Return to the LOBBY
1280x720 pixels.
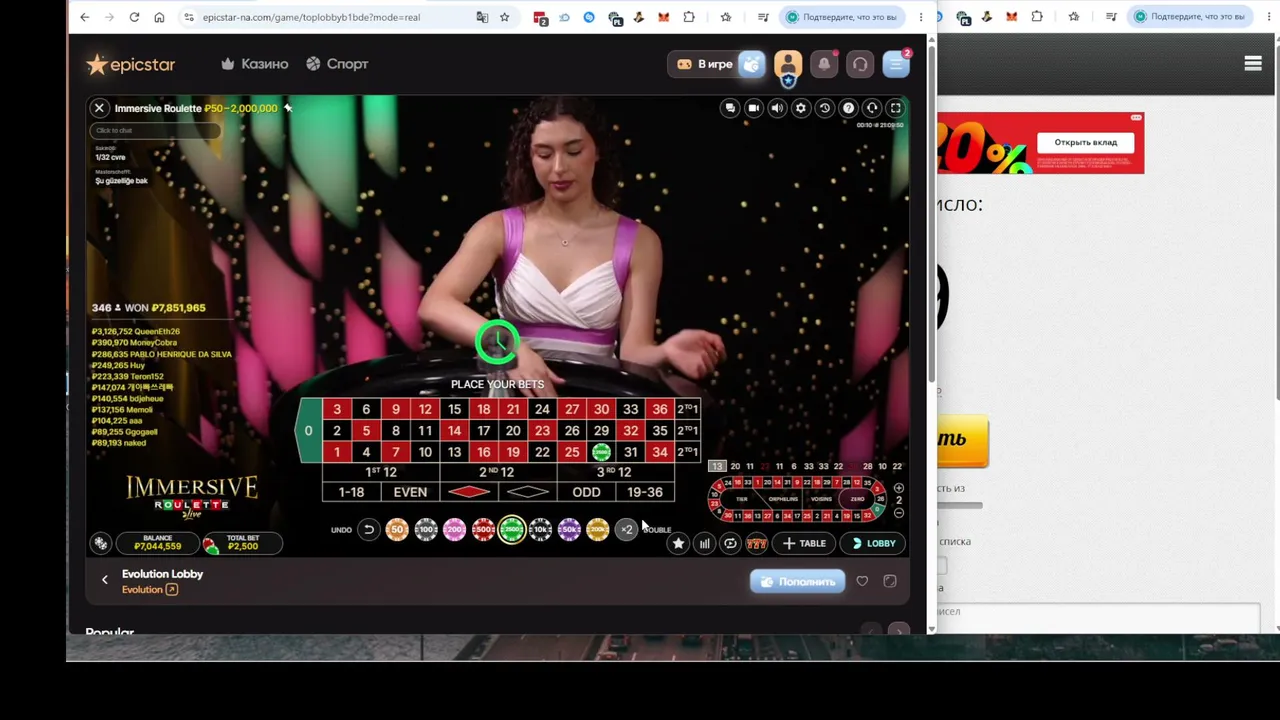coord(874,543)
